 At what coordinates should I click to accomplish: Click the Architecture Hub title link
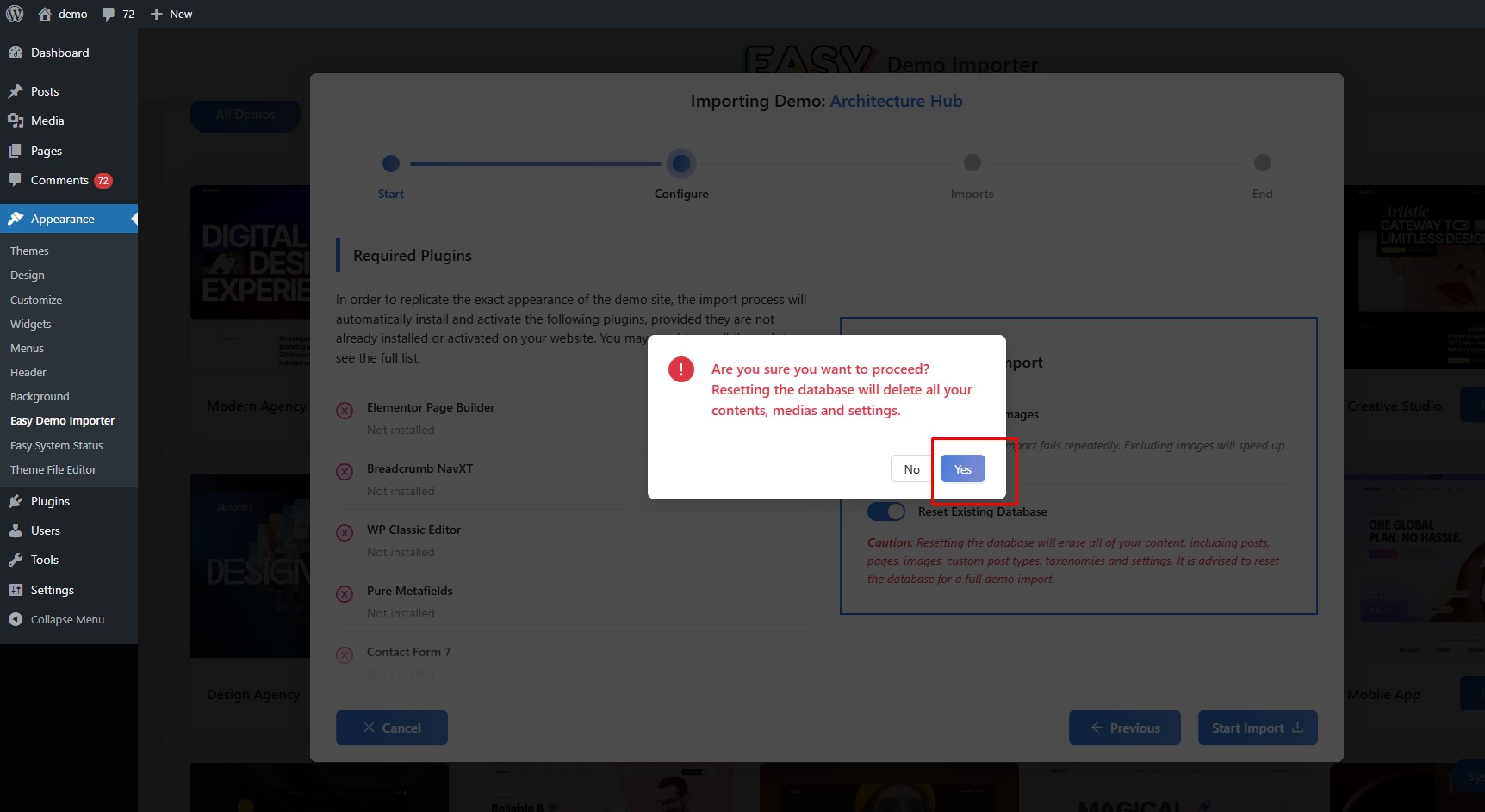pos(896,101)
